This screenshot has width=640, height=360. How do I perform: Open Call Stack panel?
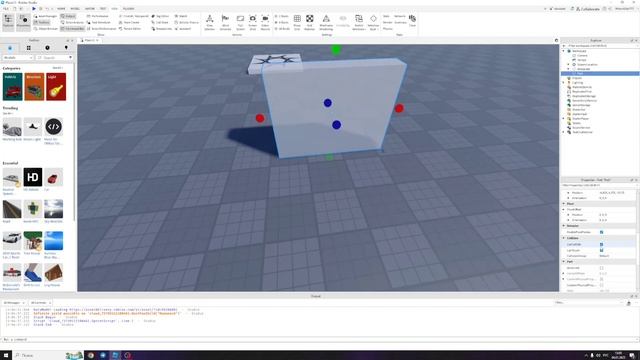pyautogui.click(x=160, y=22)
